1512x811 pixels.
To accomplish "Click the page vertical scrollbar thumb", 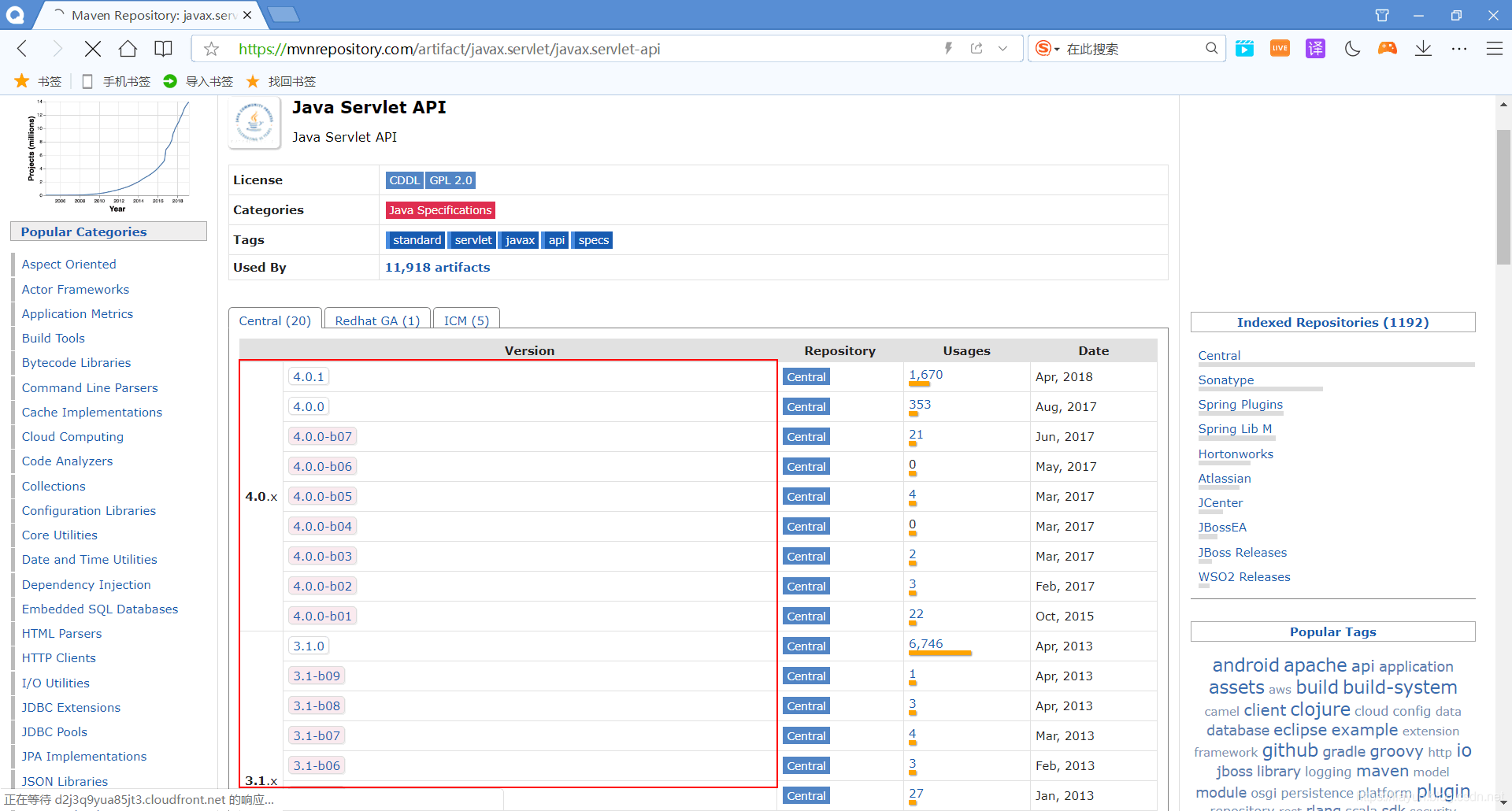I will point(1503,197).
